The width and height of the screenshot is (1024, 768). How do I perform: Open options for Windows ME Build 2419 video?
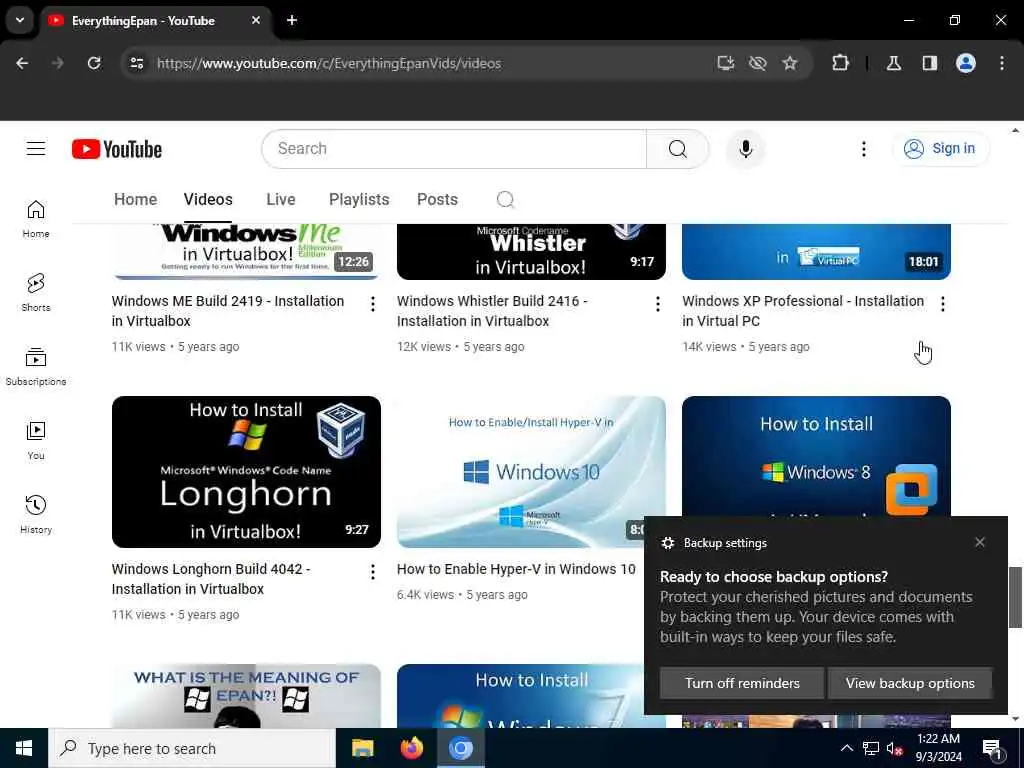click(x=372, y=304)
